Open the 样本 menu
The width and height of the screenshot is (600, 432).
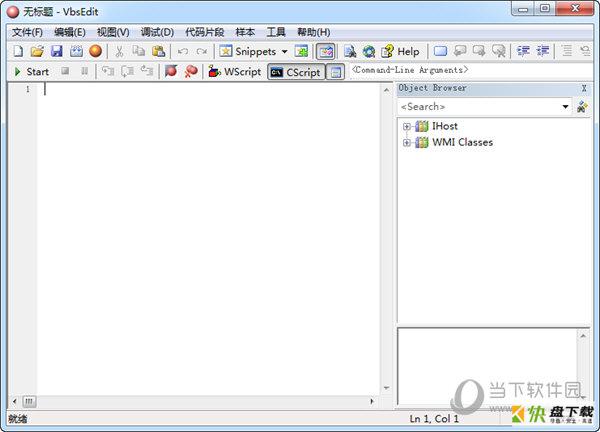point(245,33)
